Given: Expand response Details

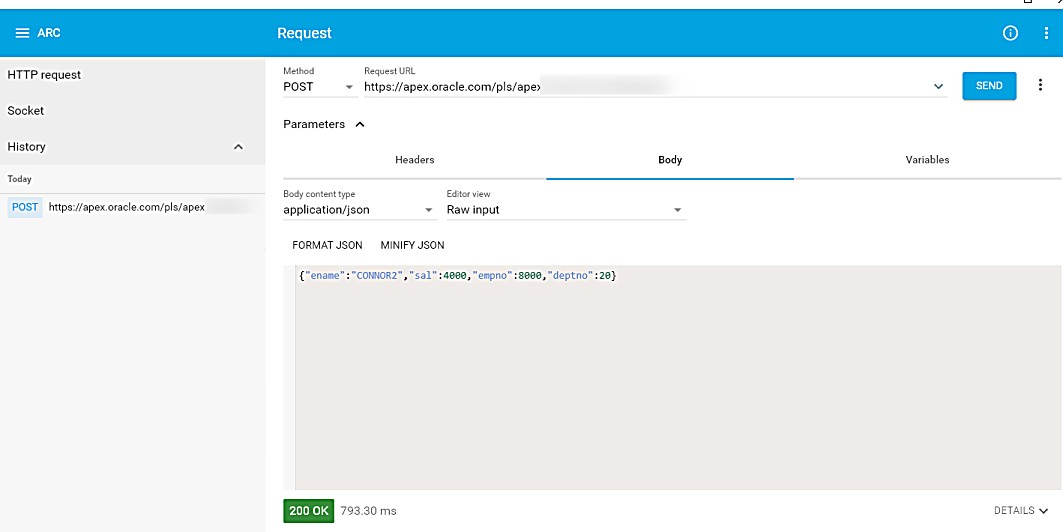Looking at the screenshot, I should [1020, 511].
